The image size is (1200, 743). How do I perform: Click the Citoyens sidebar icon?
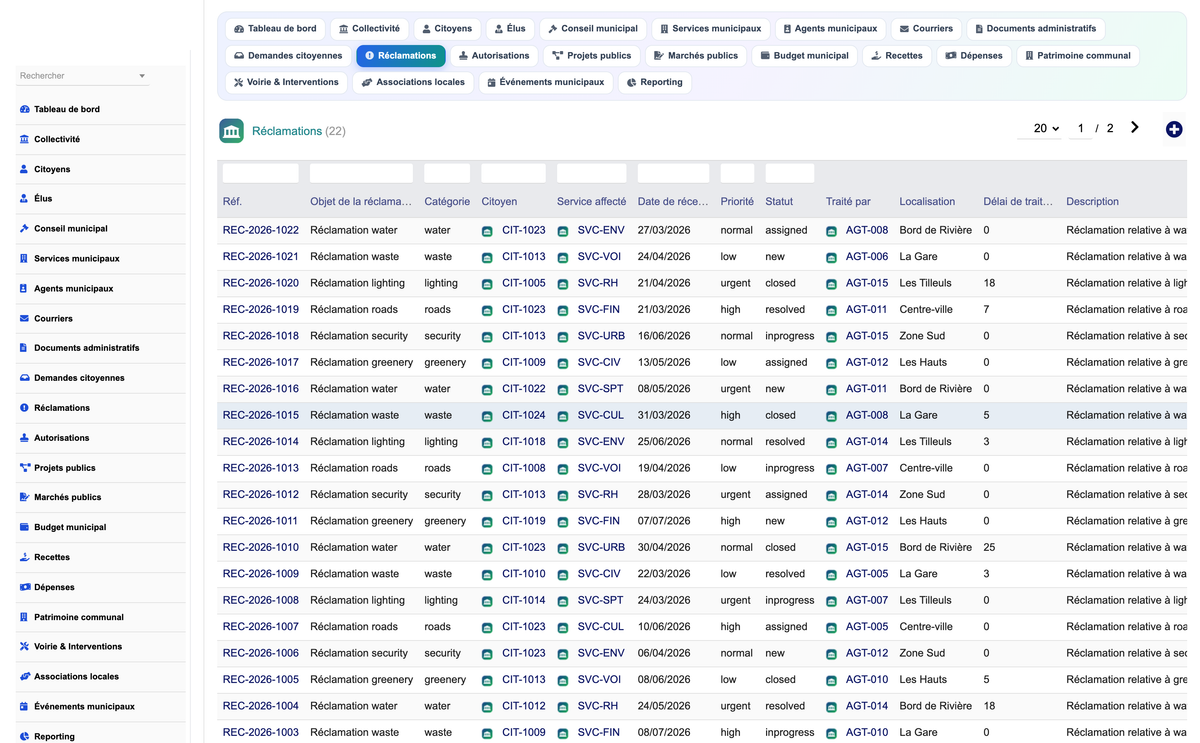25,169
